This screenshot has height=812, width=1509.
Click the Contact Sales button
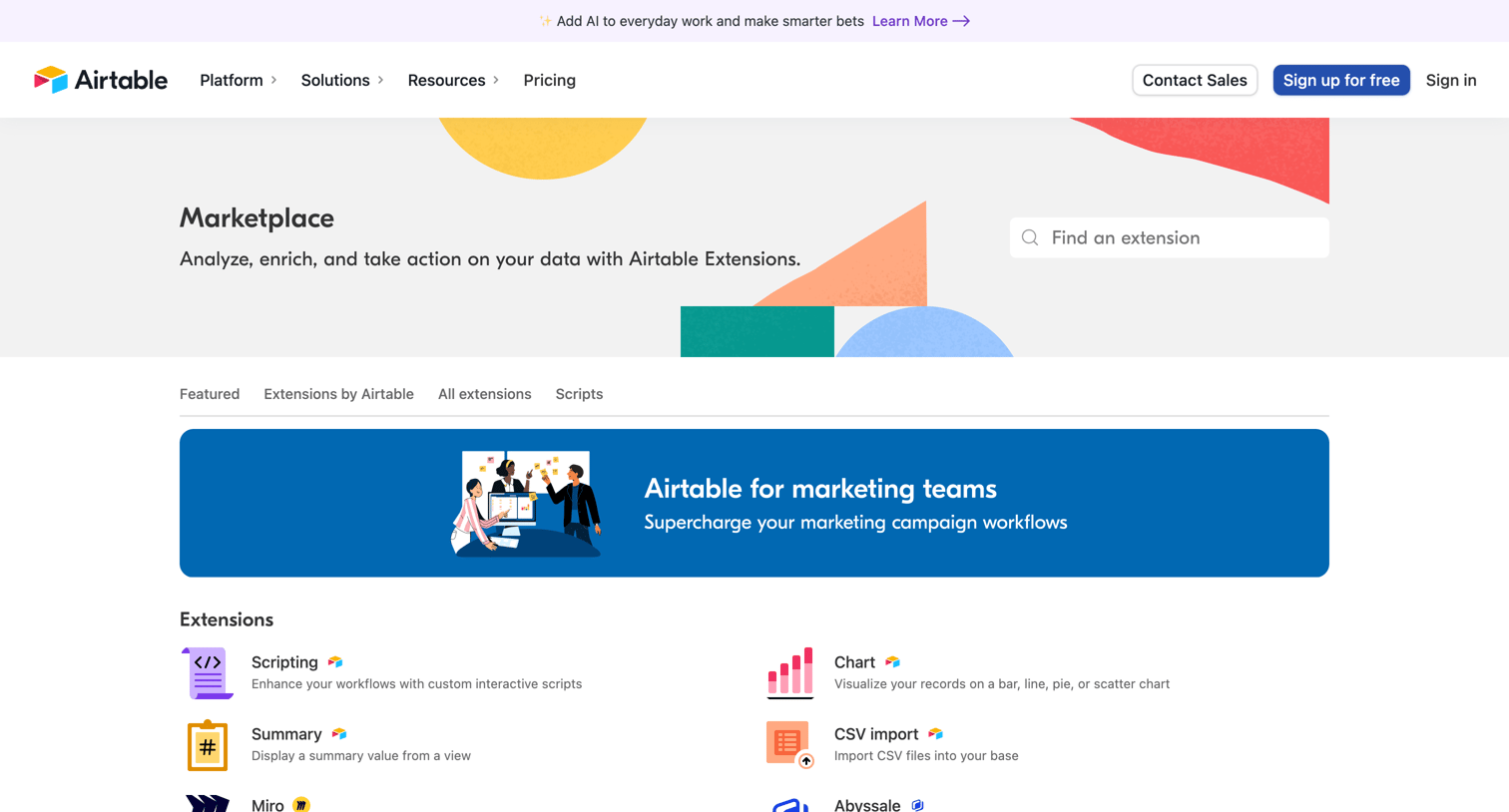pos(1195,80)
